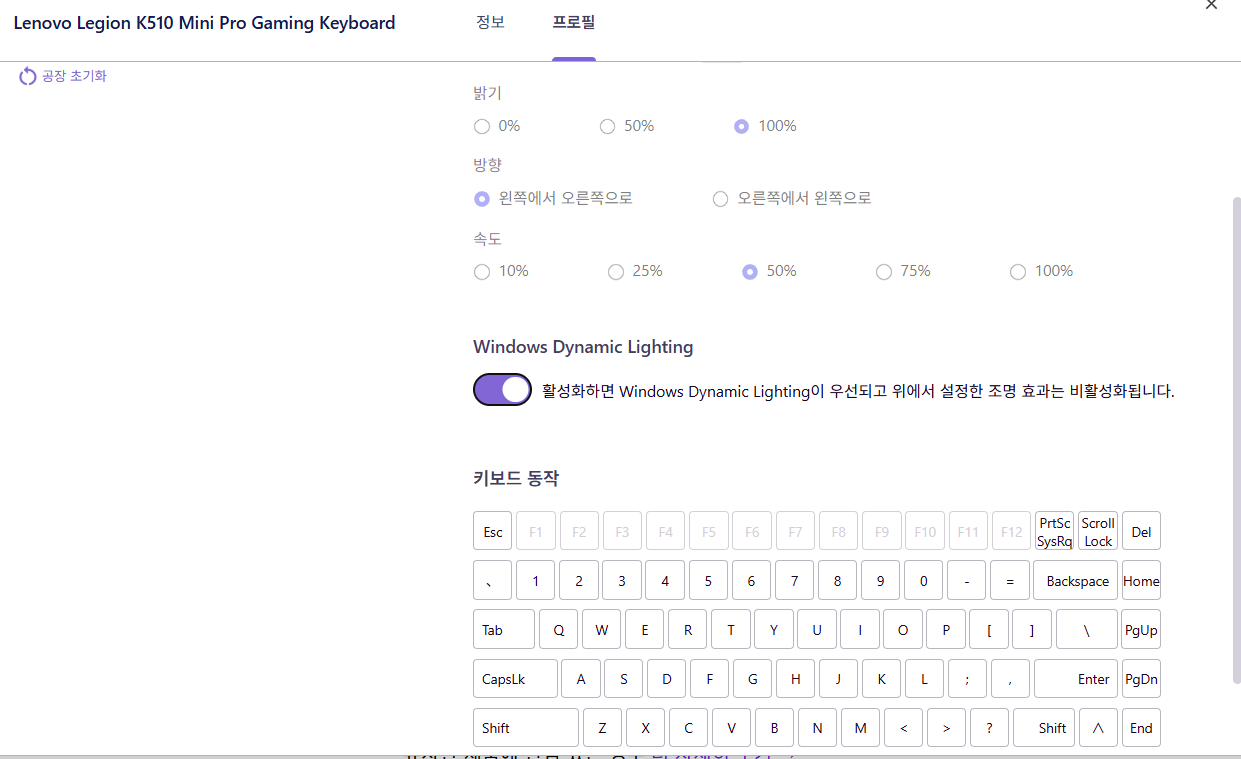Select the C key
The height and width of the screenshot is (759, 1241).
click(688, 727)
